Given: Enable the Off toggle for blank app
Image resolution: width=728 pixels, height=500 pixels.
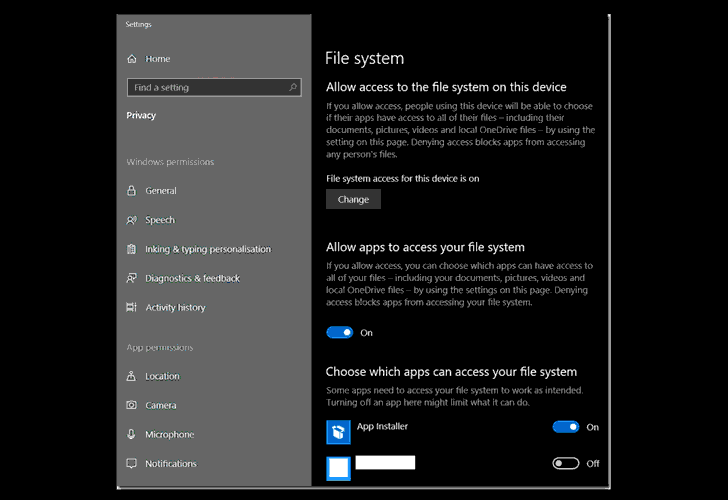Looking at the screenshot, I should (566, 463).
